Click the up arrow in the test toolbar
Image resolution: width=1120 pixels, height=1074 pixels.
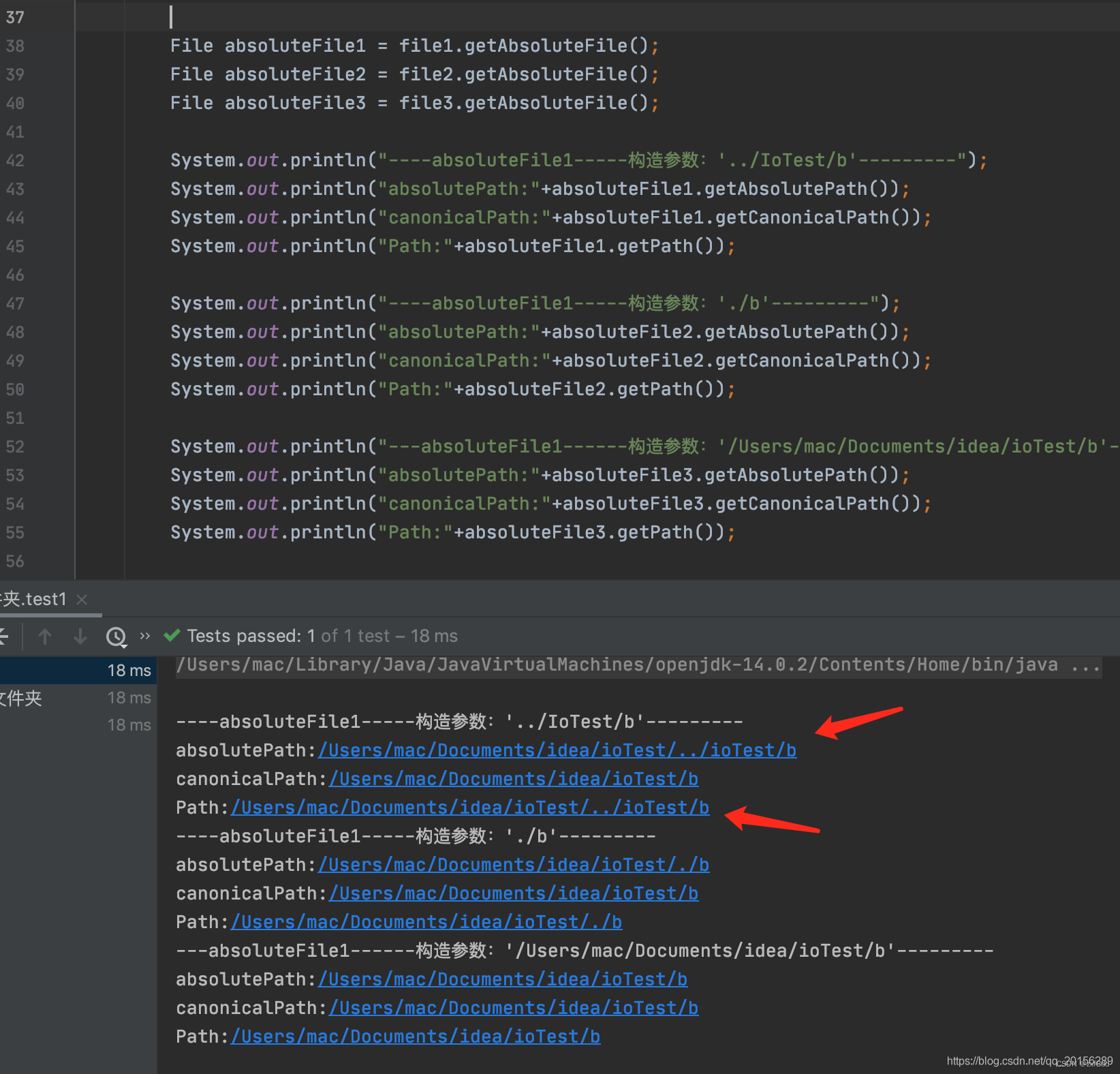click(x=45, y=636)
